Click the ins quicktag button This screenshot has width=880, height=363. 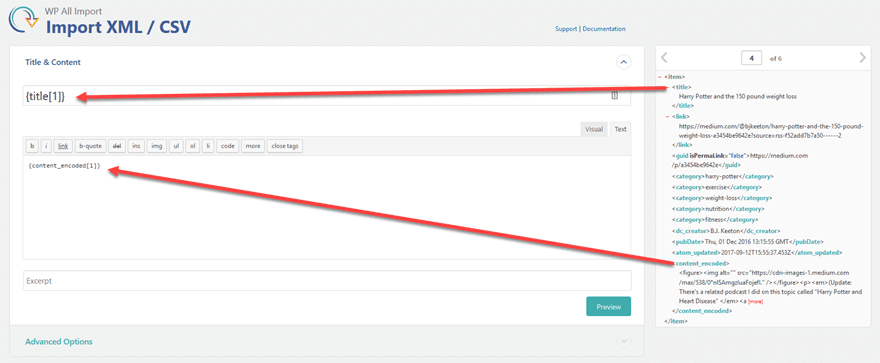136,146
